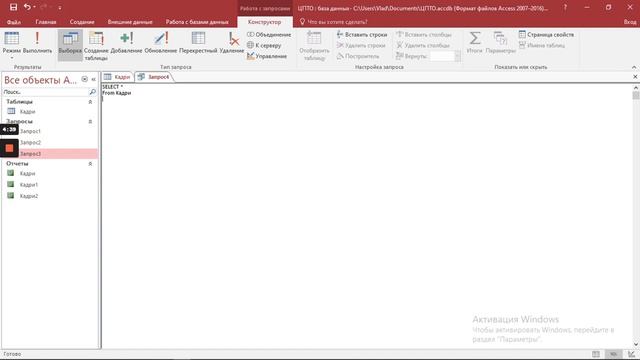This screenshot has width=640, height=360.
Task: Select Управление data-definition query
Action: [267, 56]
